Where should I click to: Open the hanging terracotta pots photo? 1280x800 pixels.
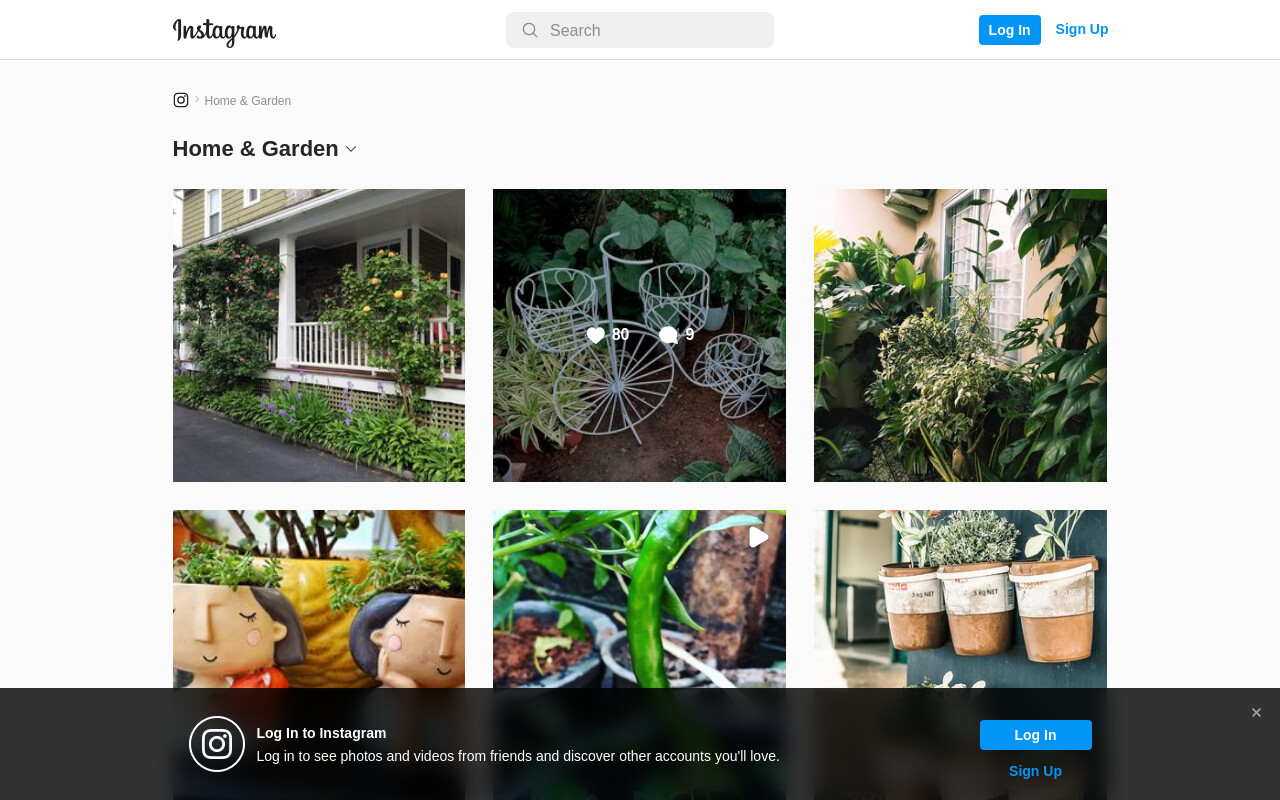click(960, 599)
